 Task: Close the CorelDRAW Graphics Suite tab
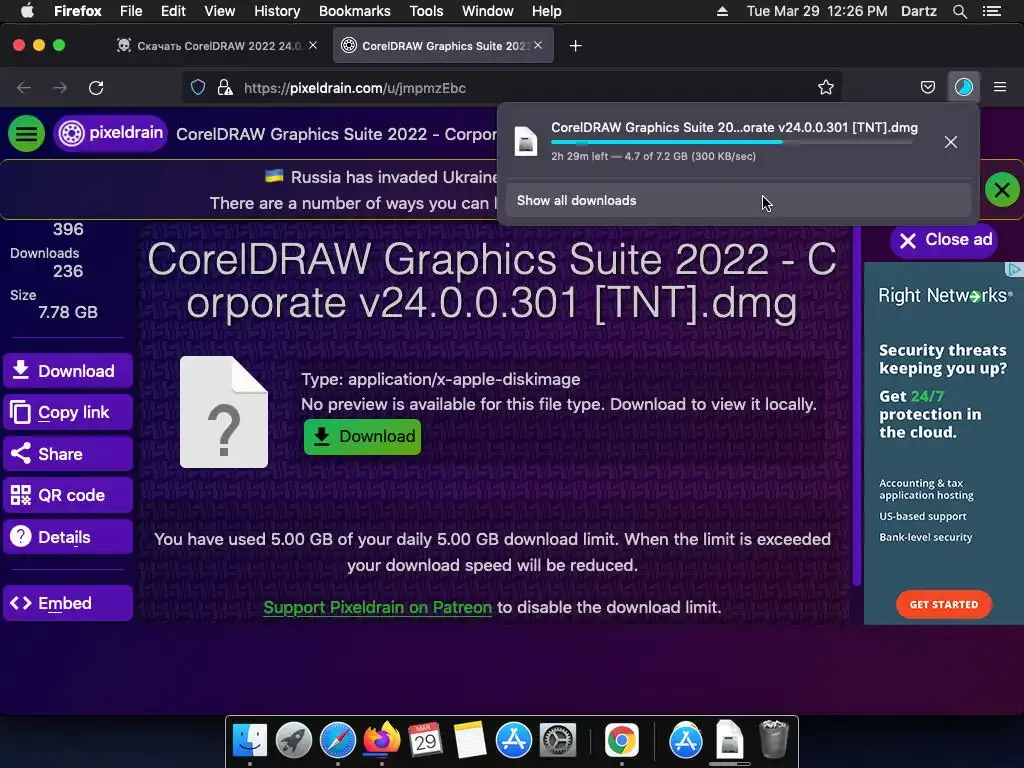537,45
